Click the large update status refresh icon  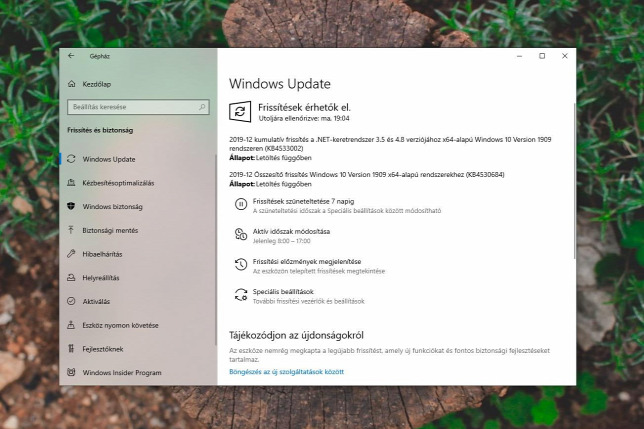[x=240, y=112]
